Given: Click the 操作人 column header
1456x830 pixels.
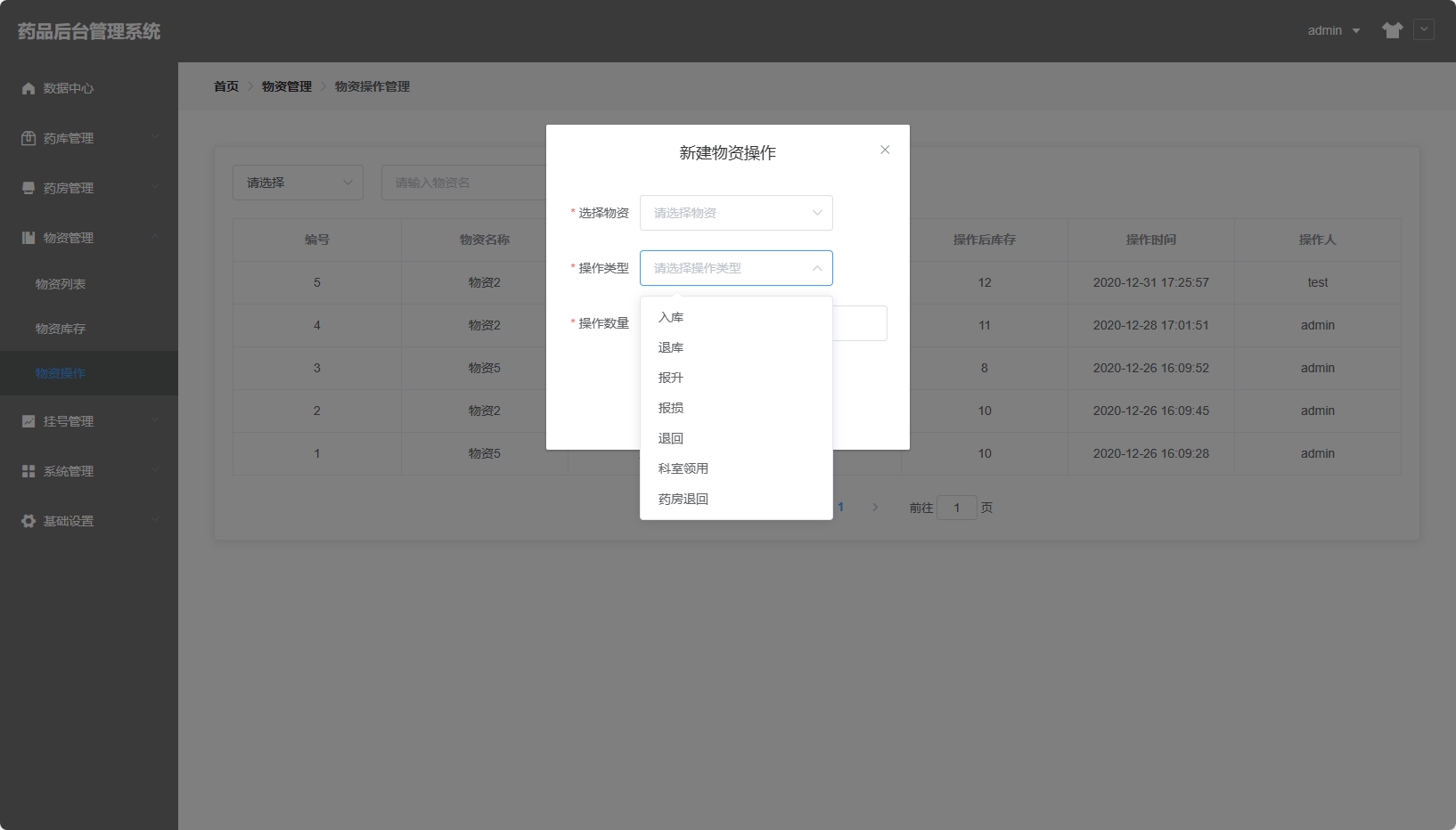Looking at the screenshot, I should (x=1318, y=240).
